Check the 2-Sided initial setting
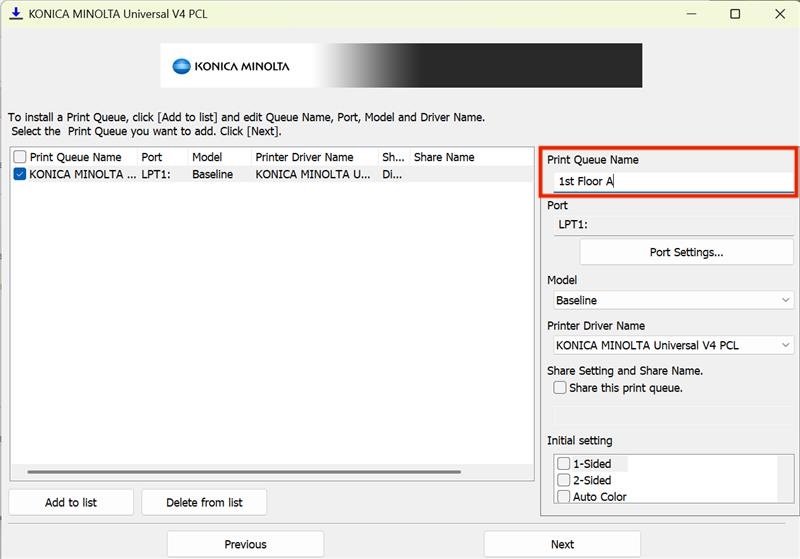The image size is (800, 559). [563, 480]
